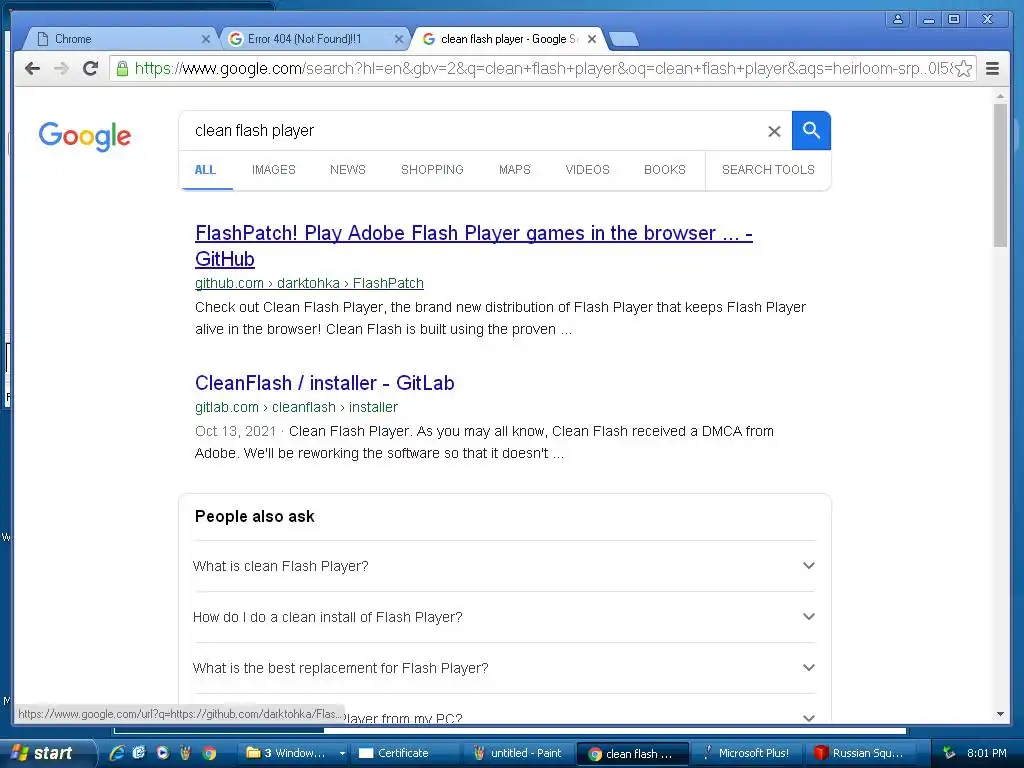Close the blank Chrome tab
This screenshot has width=1024, height=768.
(x=206, y=39)
